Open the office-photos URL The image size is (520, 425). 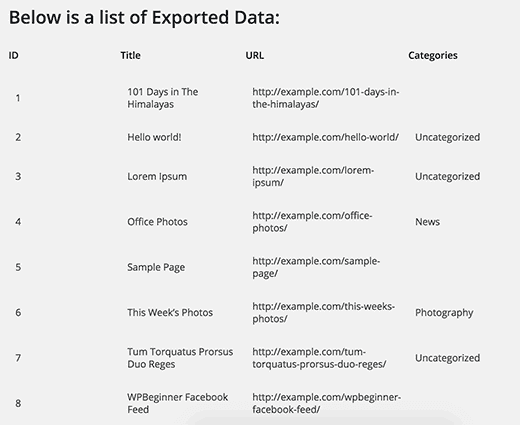[x=312, y=222]
